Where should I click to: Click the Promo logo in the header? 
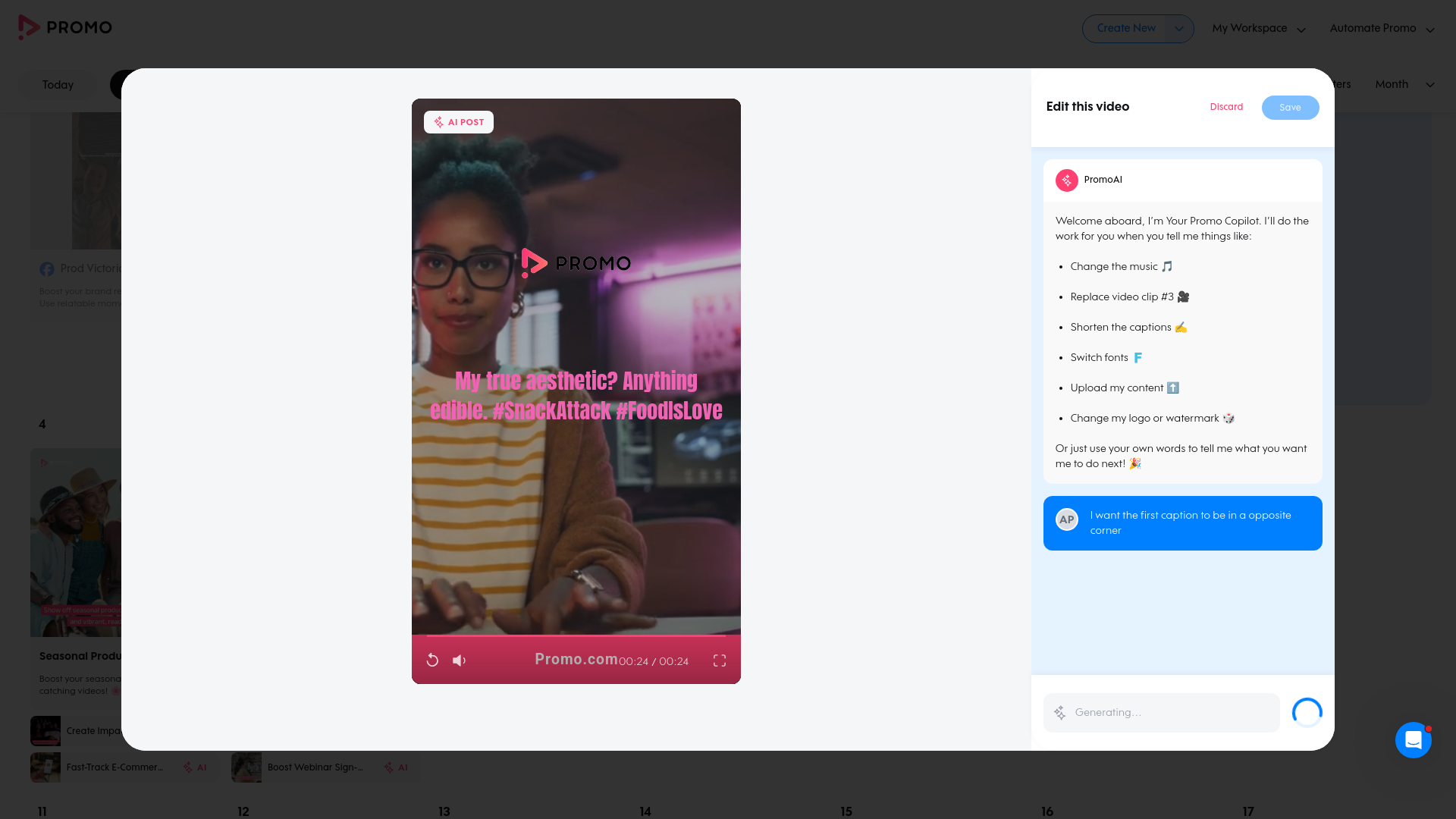coord(65,27)
